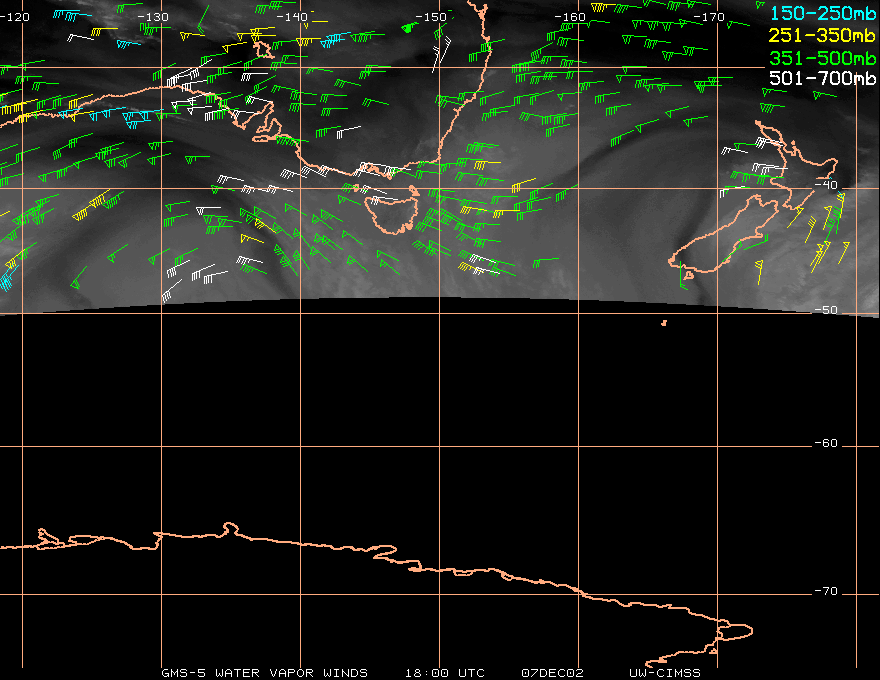The image size is (880, 680).
Task: Click the -160 longitude label
Action: click(570, 17)
